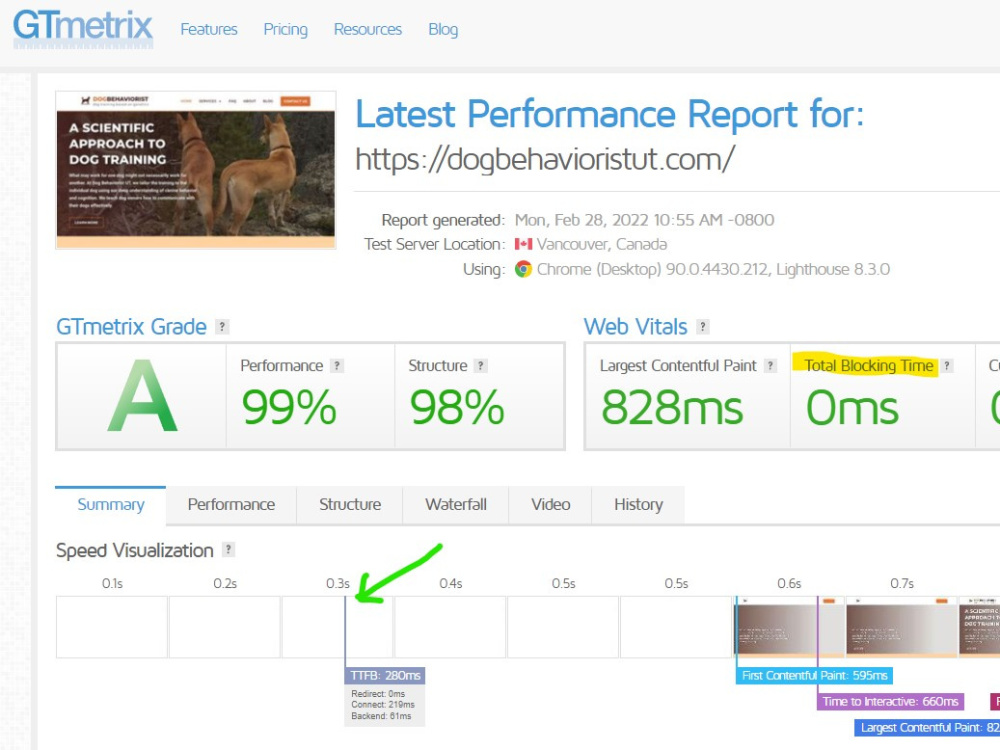The height and width of the screenshot is (750, 1000).
Task: Click the Time to Interactive: 660ms marker
Action: point(890,702)
